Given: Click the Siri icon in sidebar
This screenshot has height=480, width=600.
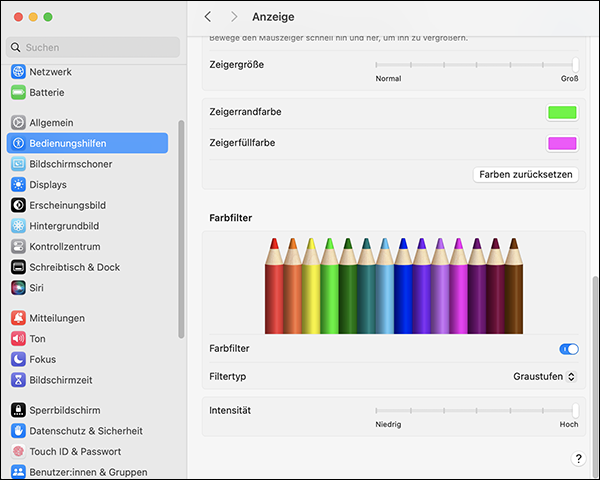Looking at the screenshot, I should click(x=18, y=288).
